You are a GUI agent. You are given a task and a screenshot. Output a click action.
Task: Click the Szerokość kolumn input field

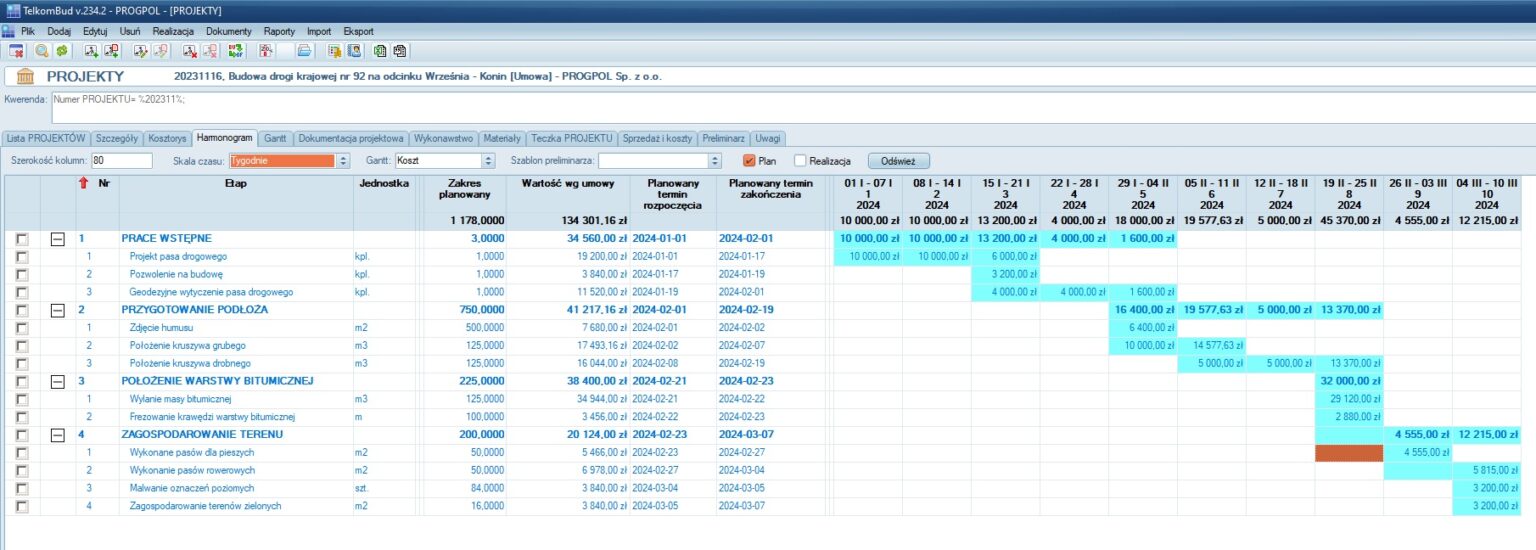click(121, 160)
